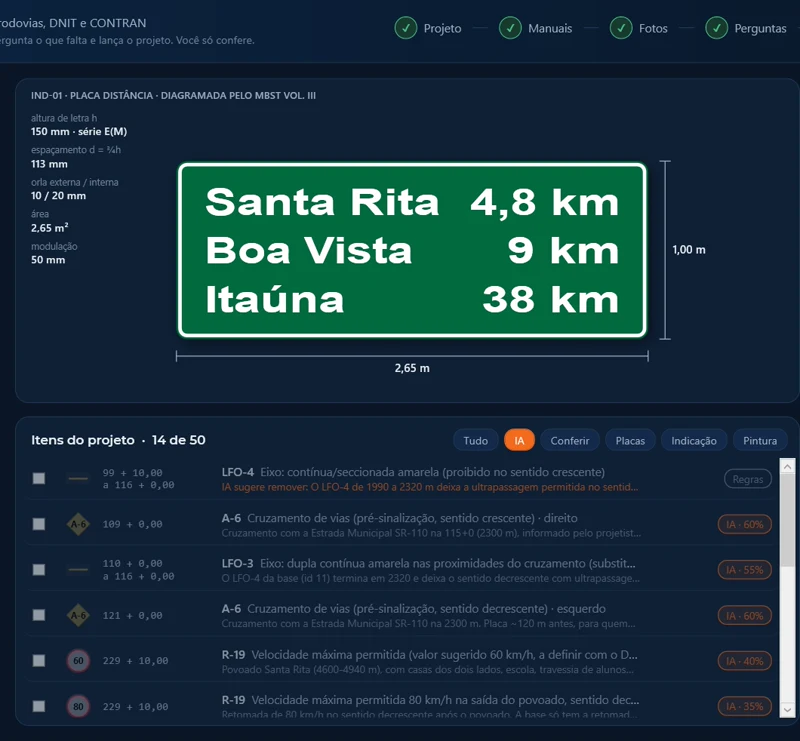Screen dimensions: 800x741
Task: Check the R-19 60 km/h row checkbox
Action: 39,661
